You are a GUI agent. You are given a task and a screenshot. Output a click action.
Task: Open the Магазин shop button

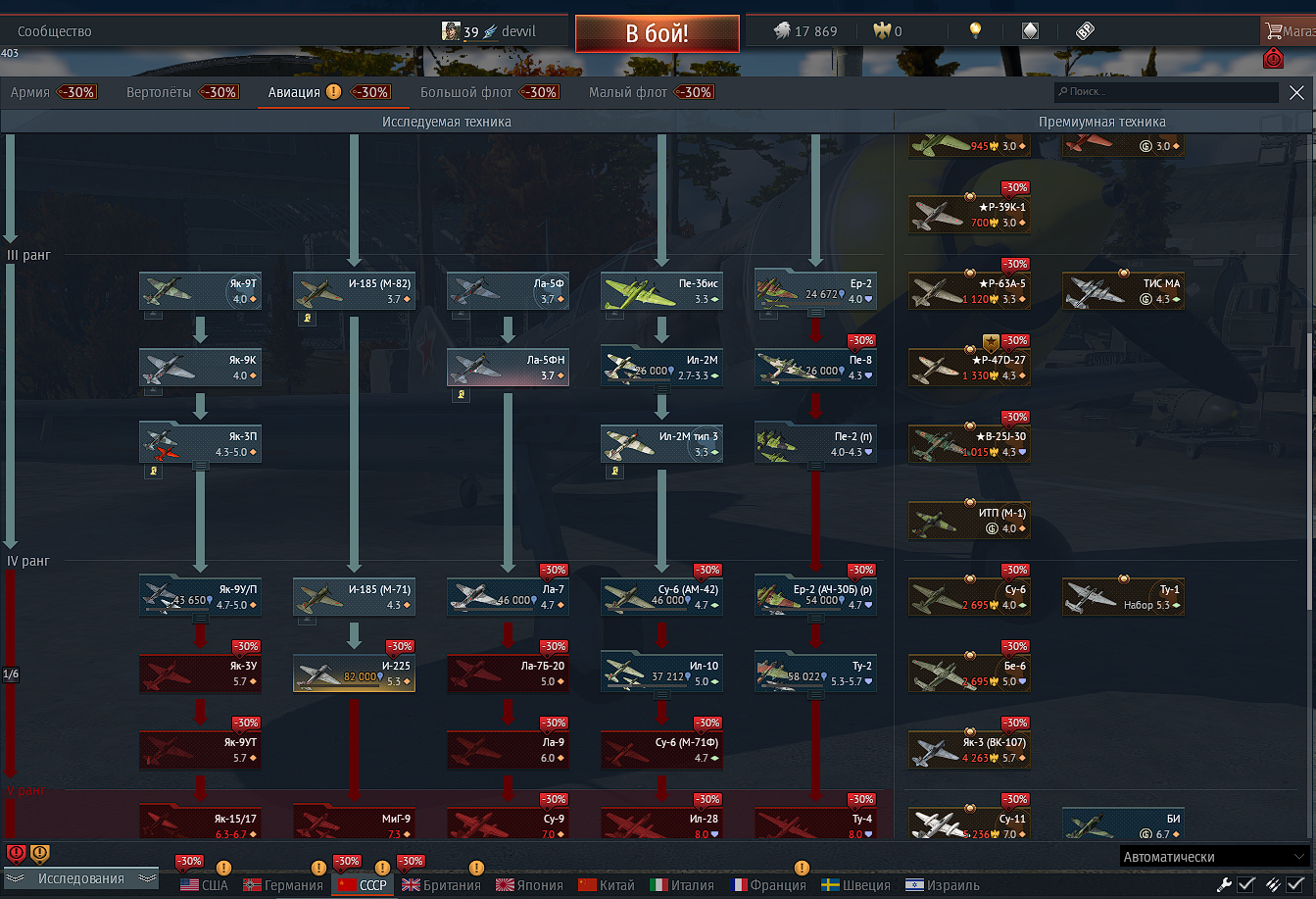pos(1289,31)
